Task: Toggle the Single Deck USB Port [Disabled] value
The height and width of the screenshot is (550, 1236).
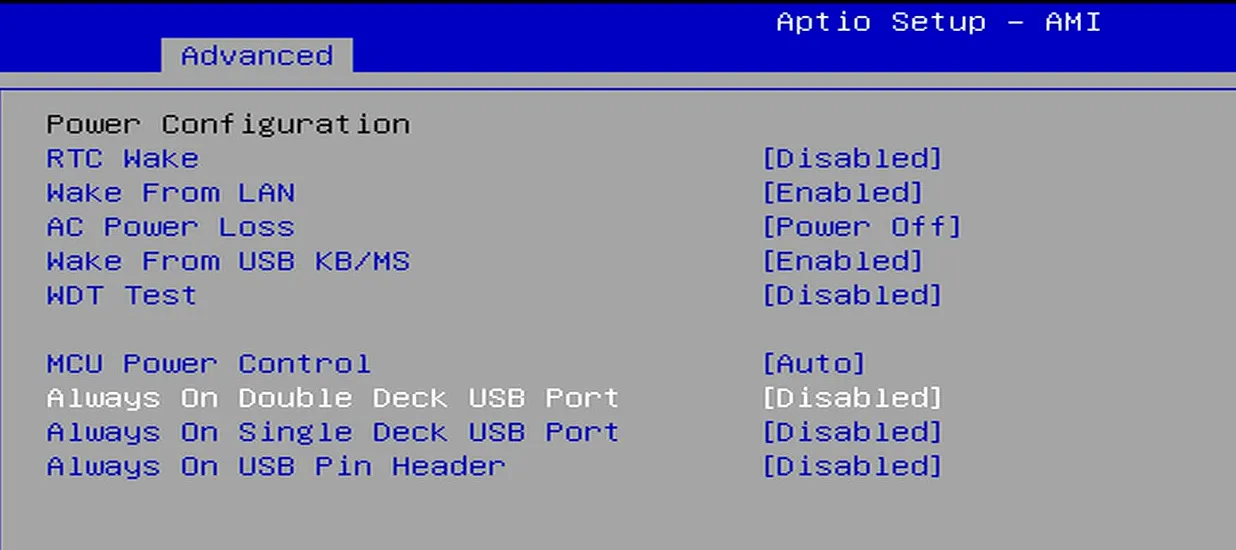Action: 852,432
